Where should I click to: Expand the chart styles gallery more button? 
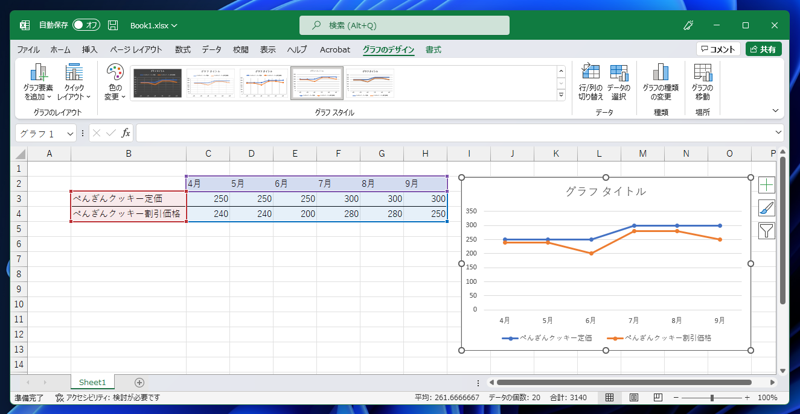pos(561,95)
